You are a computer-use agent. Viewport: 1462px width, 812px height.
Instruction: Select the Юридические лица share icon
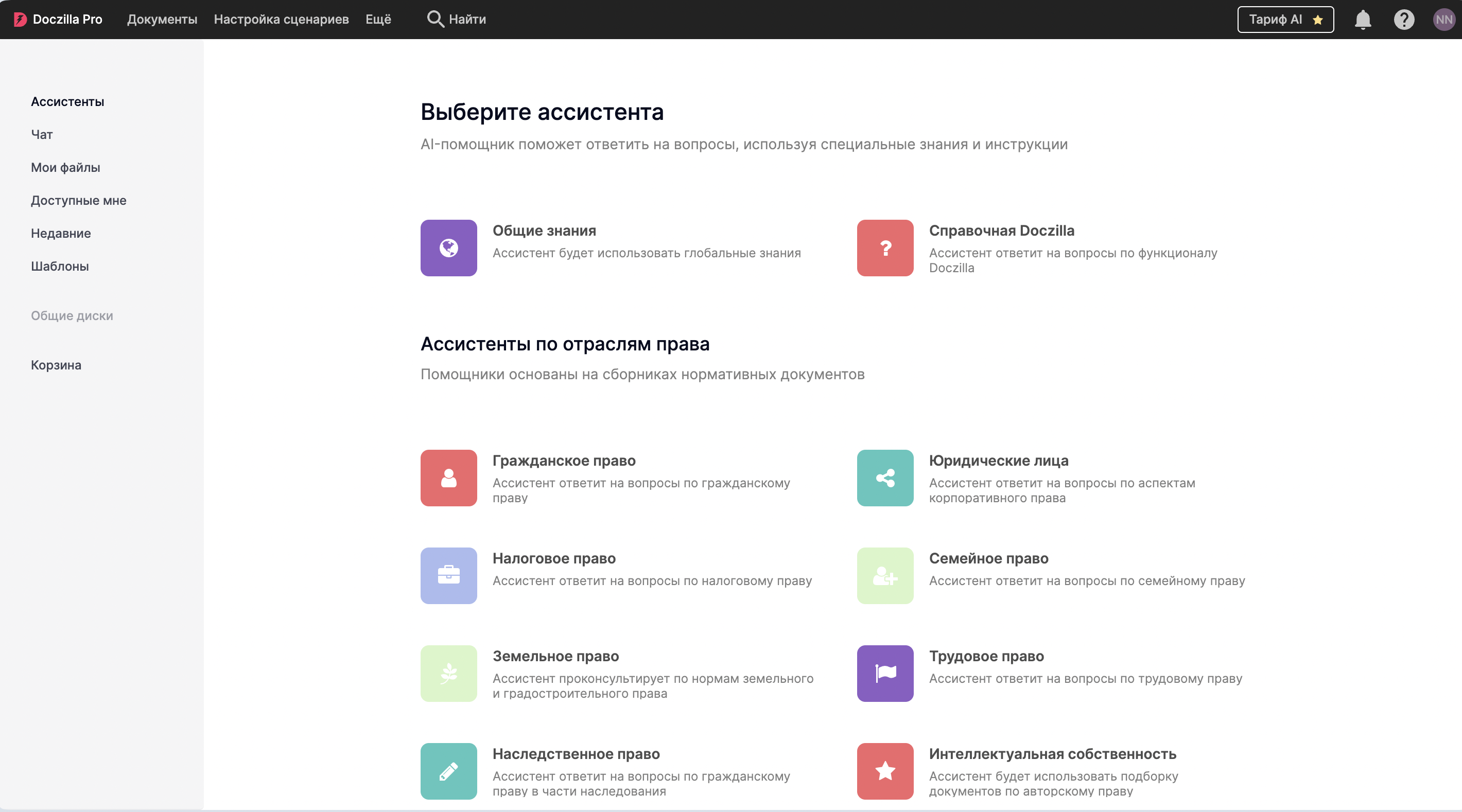pyautogui.click(x=885, y=478)
